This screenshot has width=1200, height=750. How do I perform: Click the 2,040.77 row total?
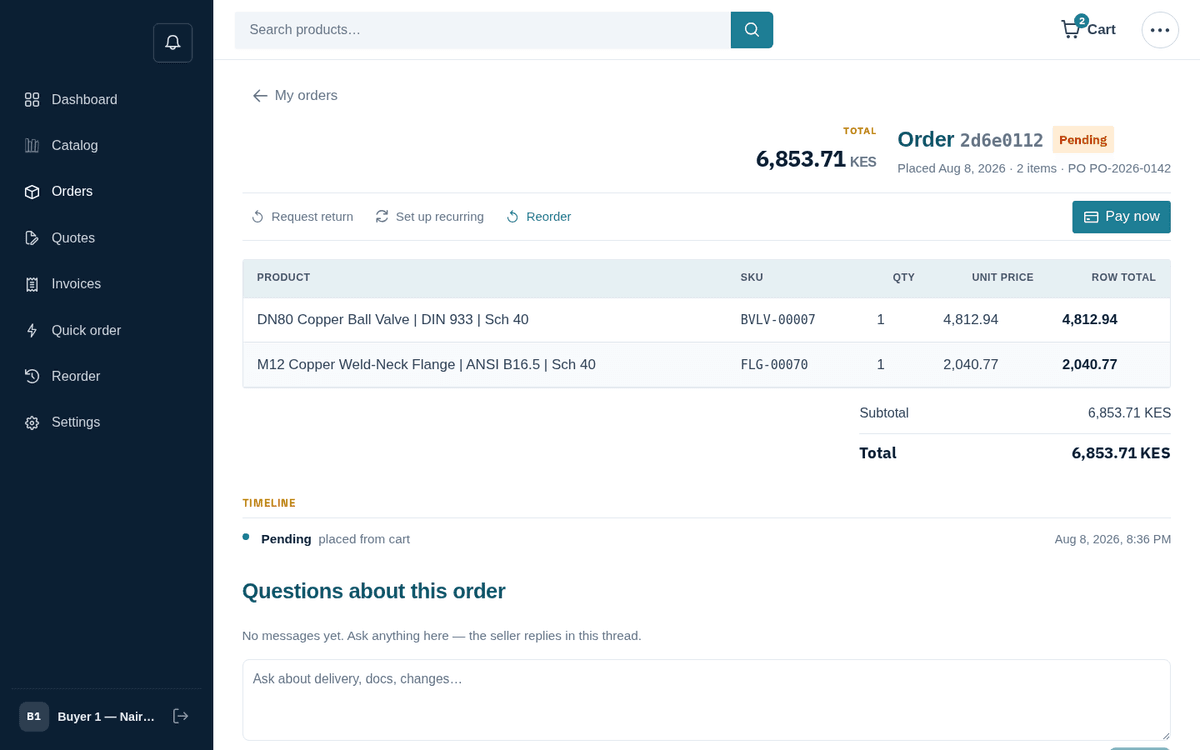(1089, 365)
